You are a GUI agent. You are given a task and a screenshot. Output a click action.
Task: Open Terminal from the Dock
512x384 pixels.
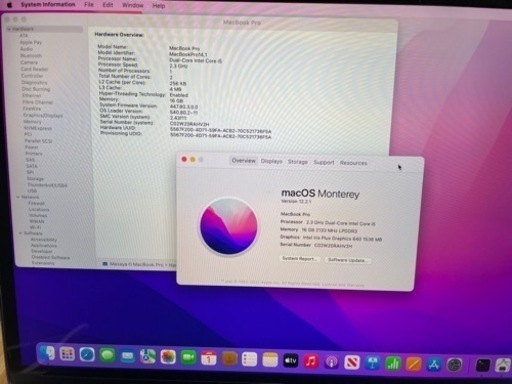pos(482,366)
